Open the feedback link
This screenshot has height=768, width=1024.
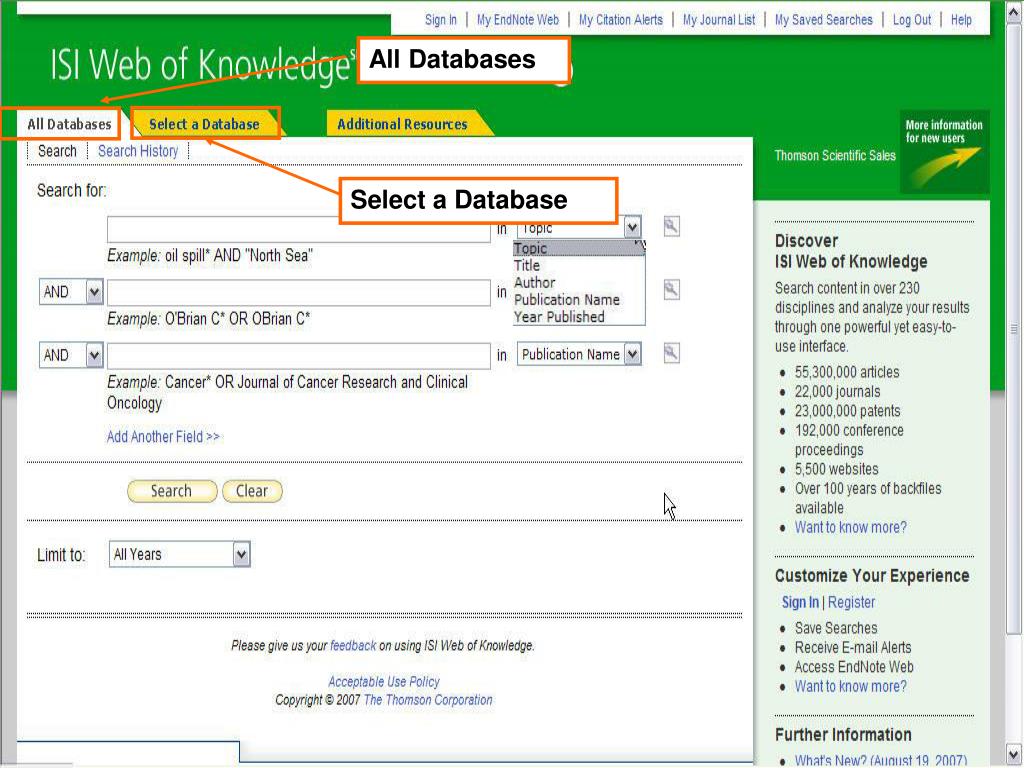point(353,646)
